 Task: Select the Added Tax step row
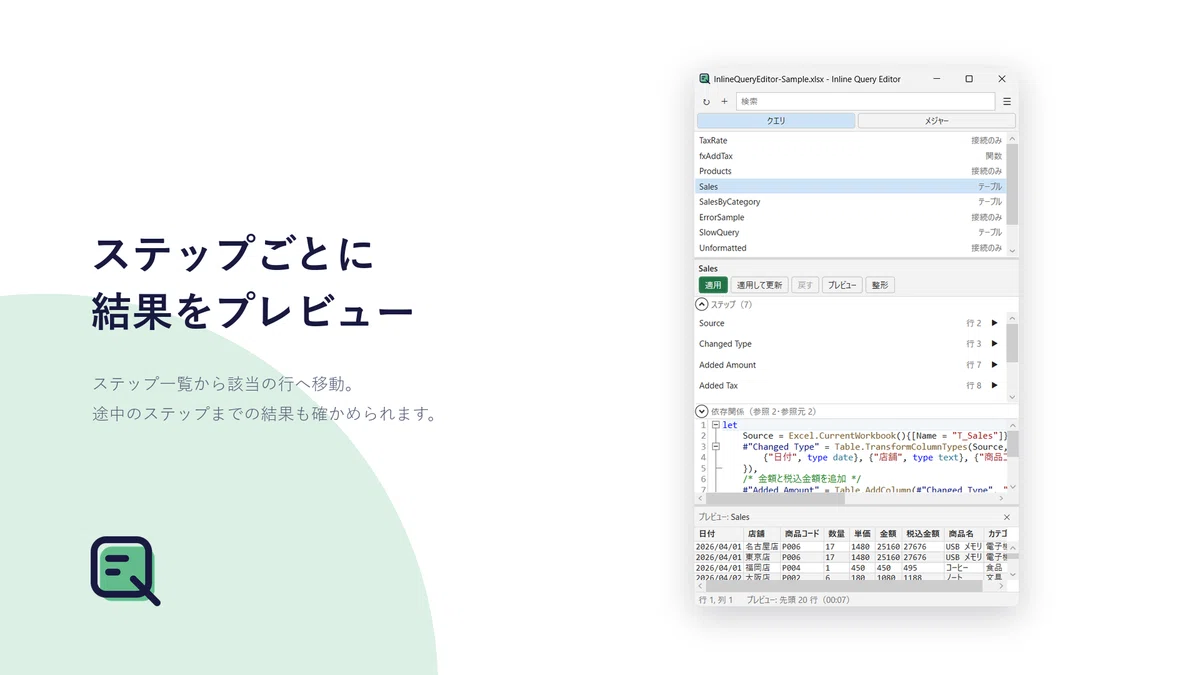(850, 385)
